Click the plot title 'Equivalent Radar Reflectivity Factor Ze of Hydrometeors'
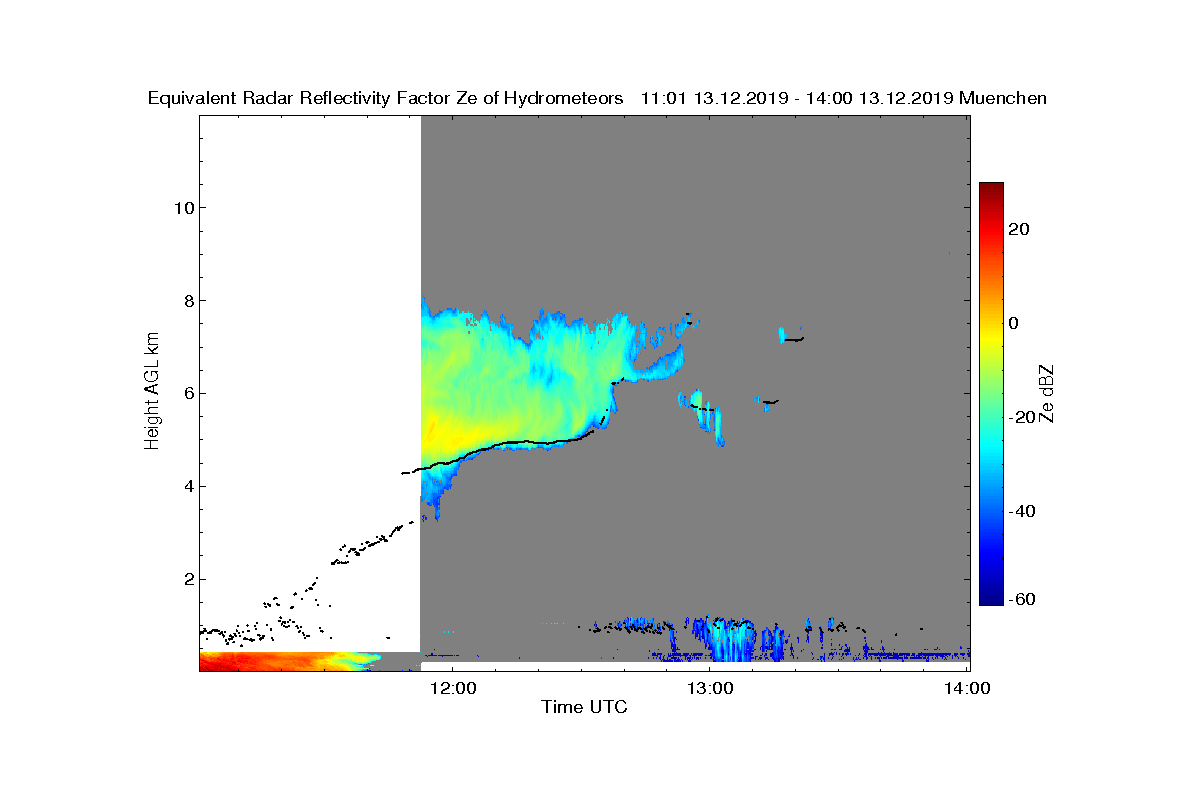The height and width of the screenshot is (800, 1200). 386,98
